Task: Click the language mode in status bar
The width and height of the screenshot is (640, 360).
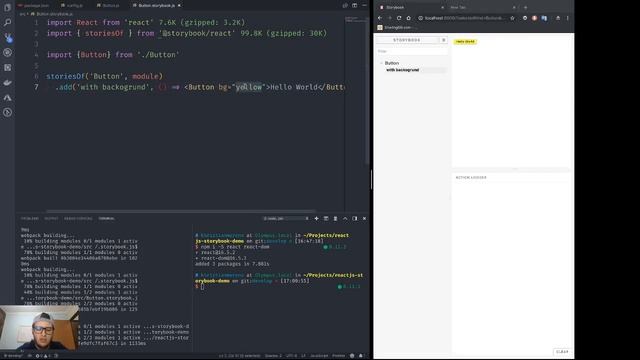Action: pyautogui.click(x=319, y=356)
